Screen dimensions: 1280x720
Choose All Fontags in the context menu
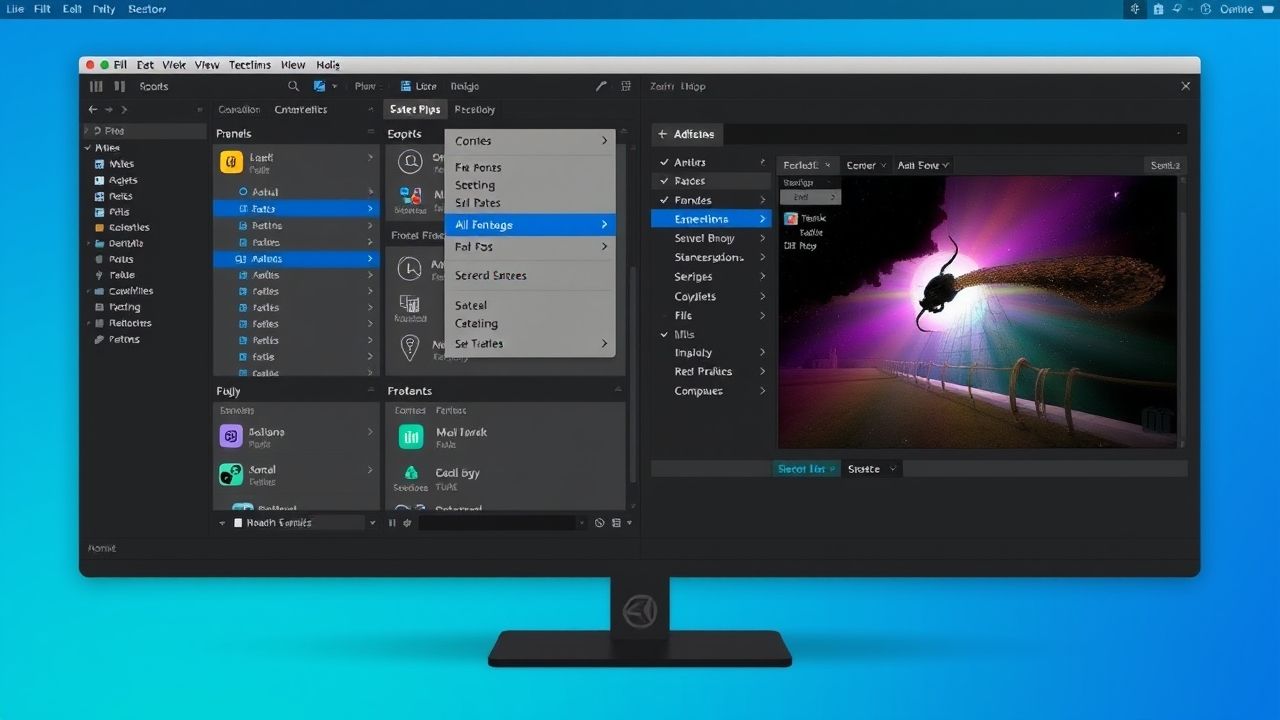point(530,225)
